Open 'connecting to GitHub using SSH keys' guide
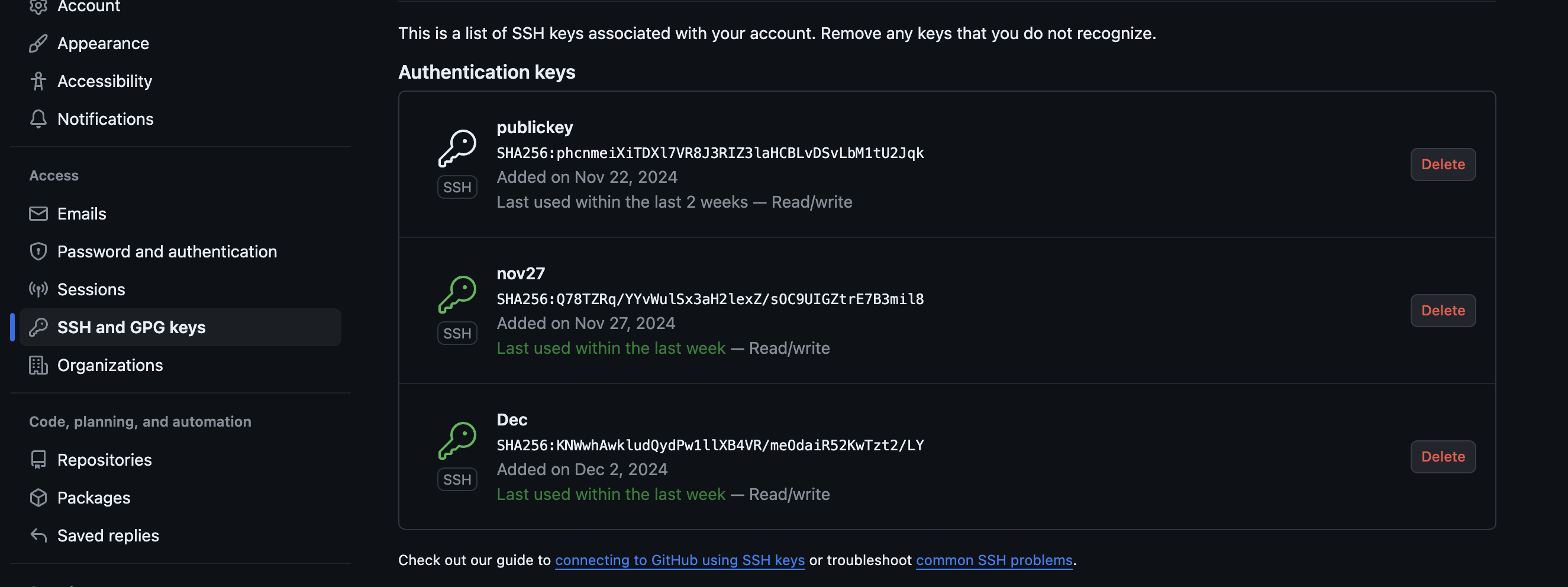The height and width of the screenshot is (587, 1568). tap(679, 560)
